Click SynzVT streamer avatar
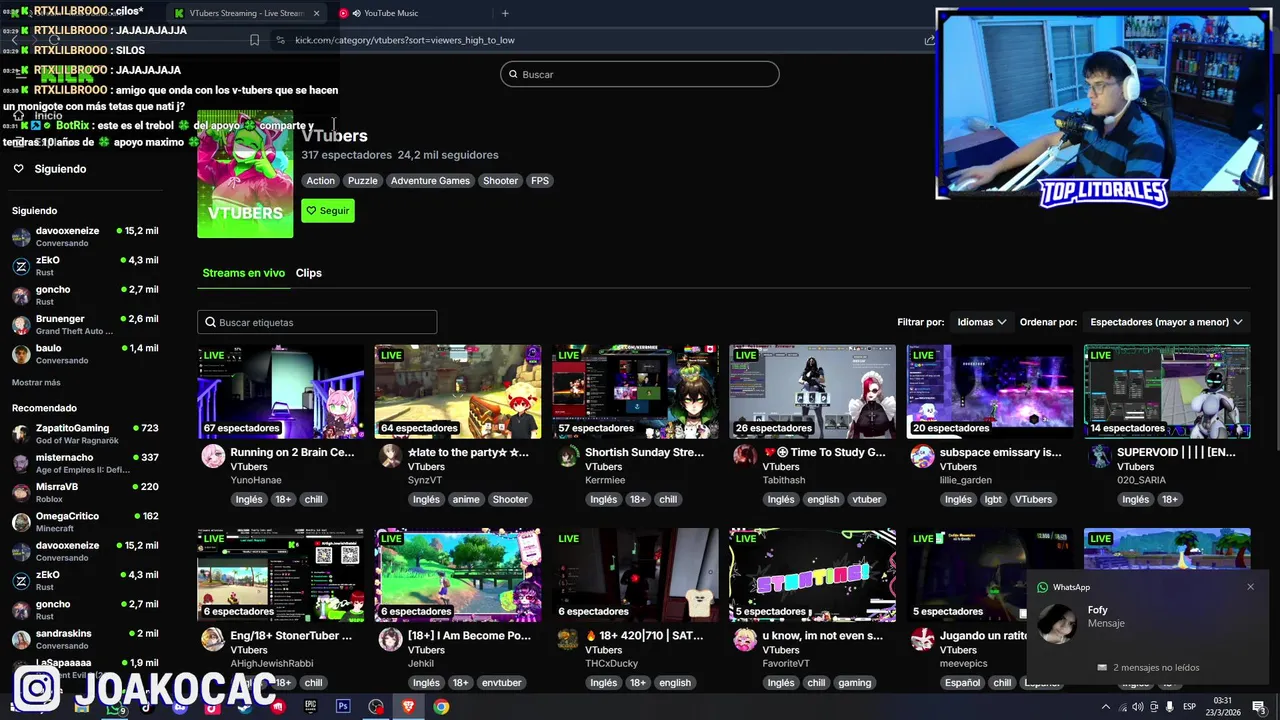This screenshot has width=1280, height=720. coord(390,457)
